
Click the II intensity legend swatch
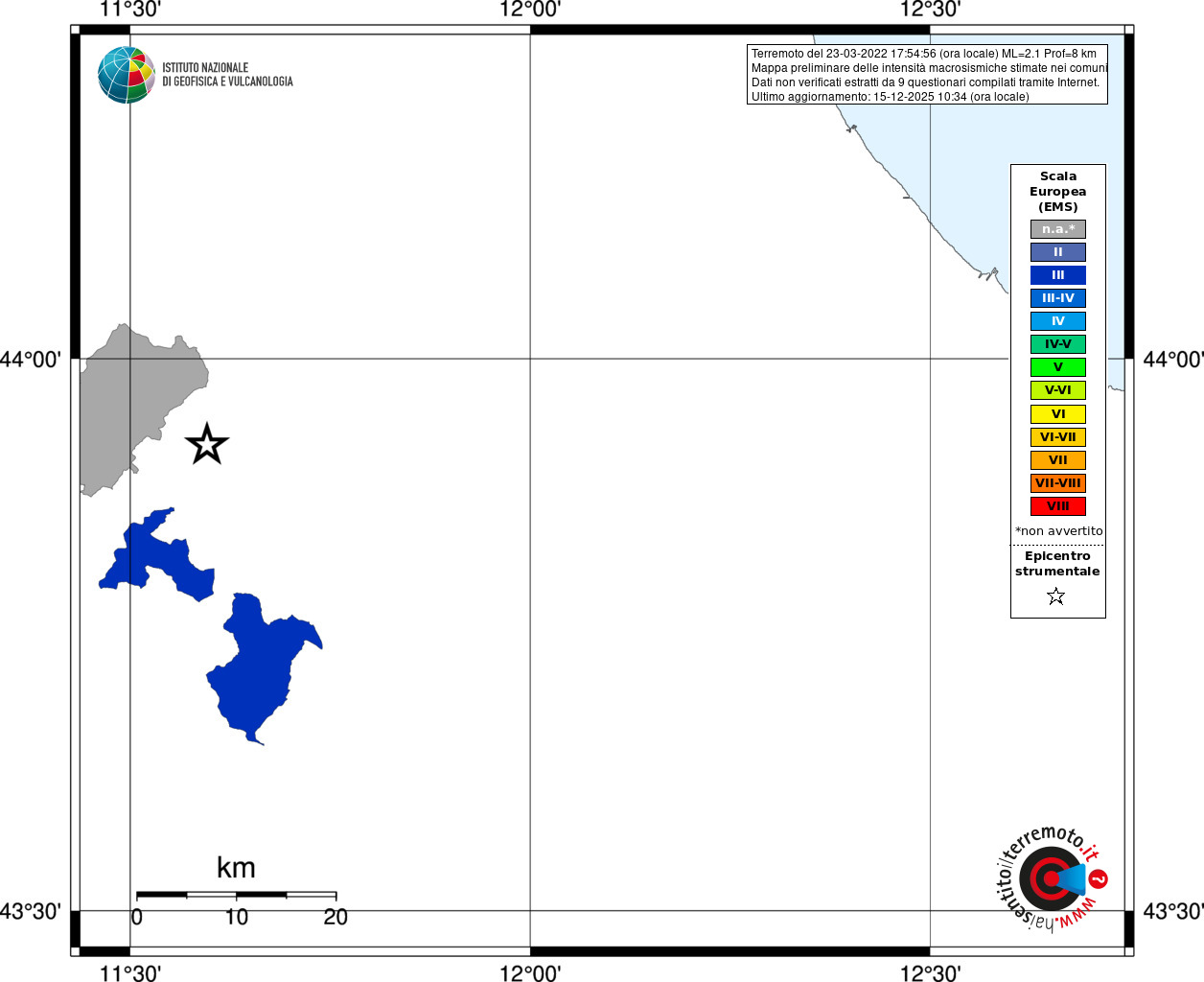point(1058,252)
